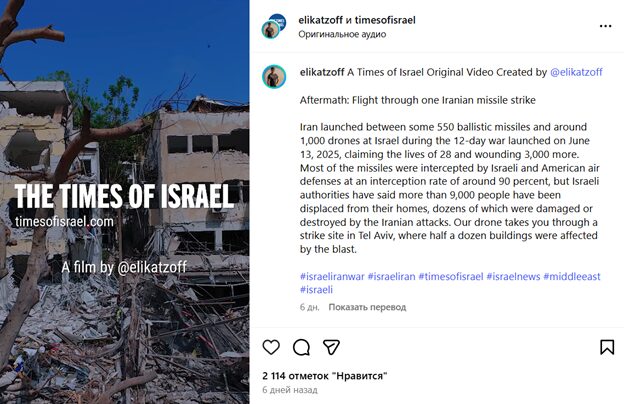Open #israeliran hashtag
The image size is (624, 404).
(391, 276)
